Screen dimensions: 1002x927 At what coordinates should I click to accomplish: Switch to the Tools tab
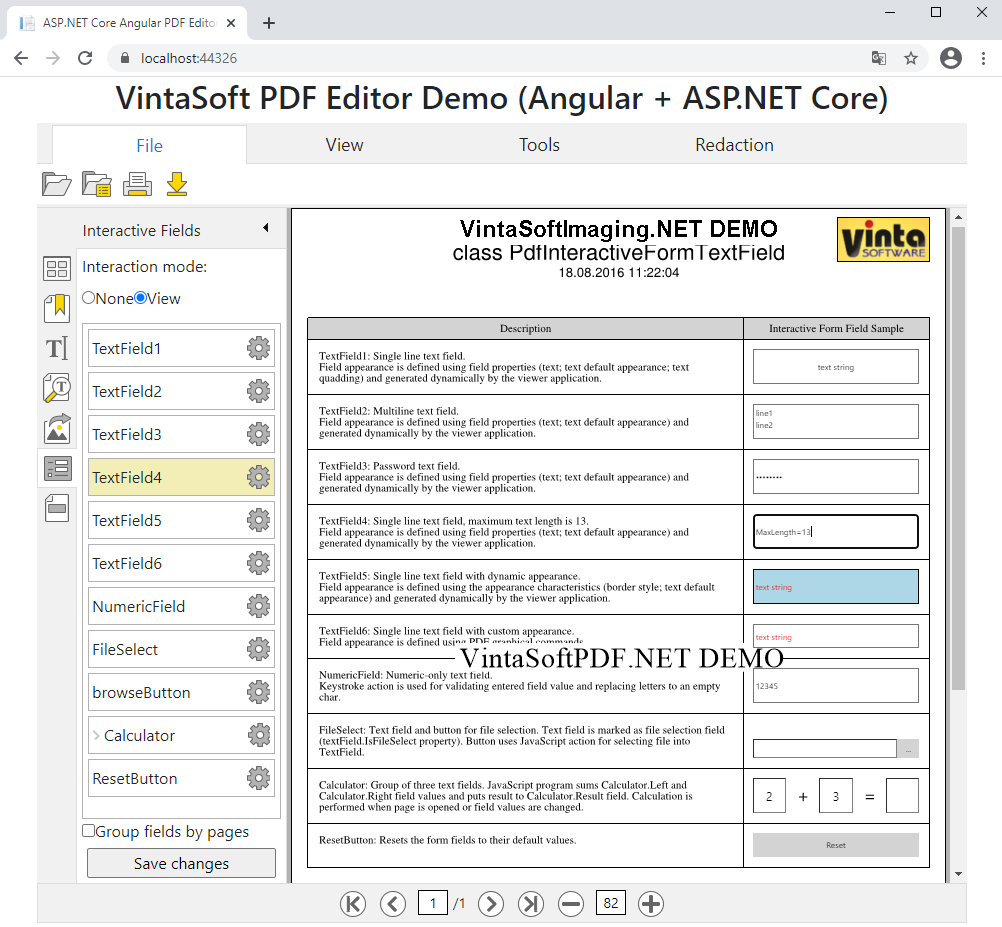tap(539, 145)
